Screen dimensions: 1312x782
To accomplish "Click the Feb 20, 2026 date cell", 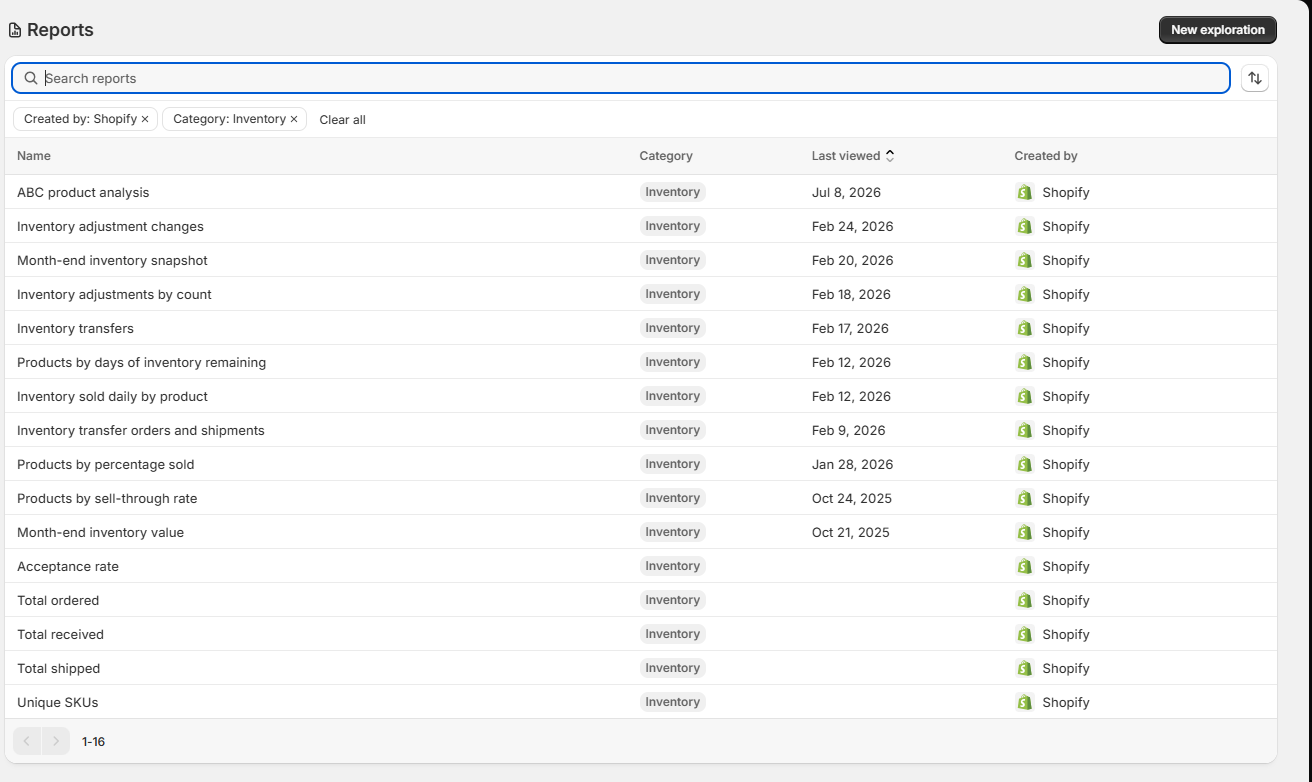I will [853, 260].
